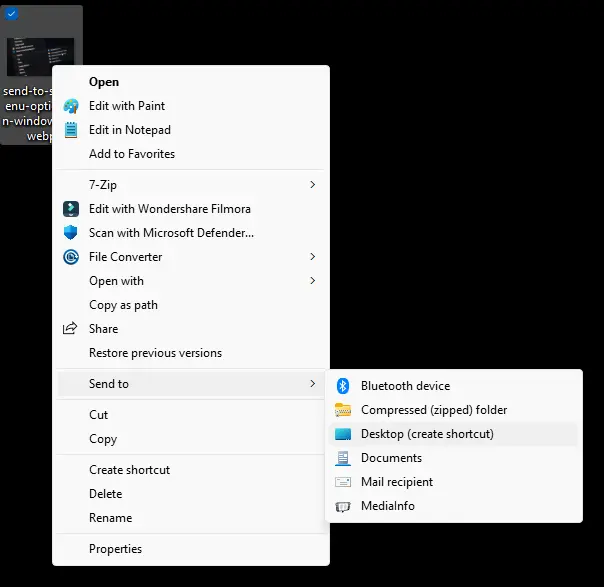Click the Paint icon beside Edit with Paint
The width and height of the screenshot is (604, 587).
71,106
